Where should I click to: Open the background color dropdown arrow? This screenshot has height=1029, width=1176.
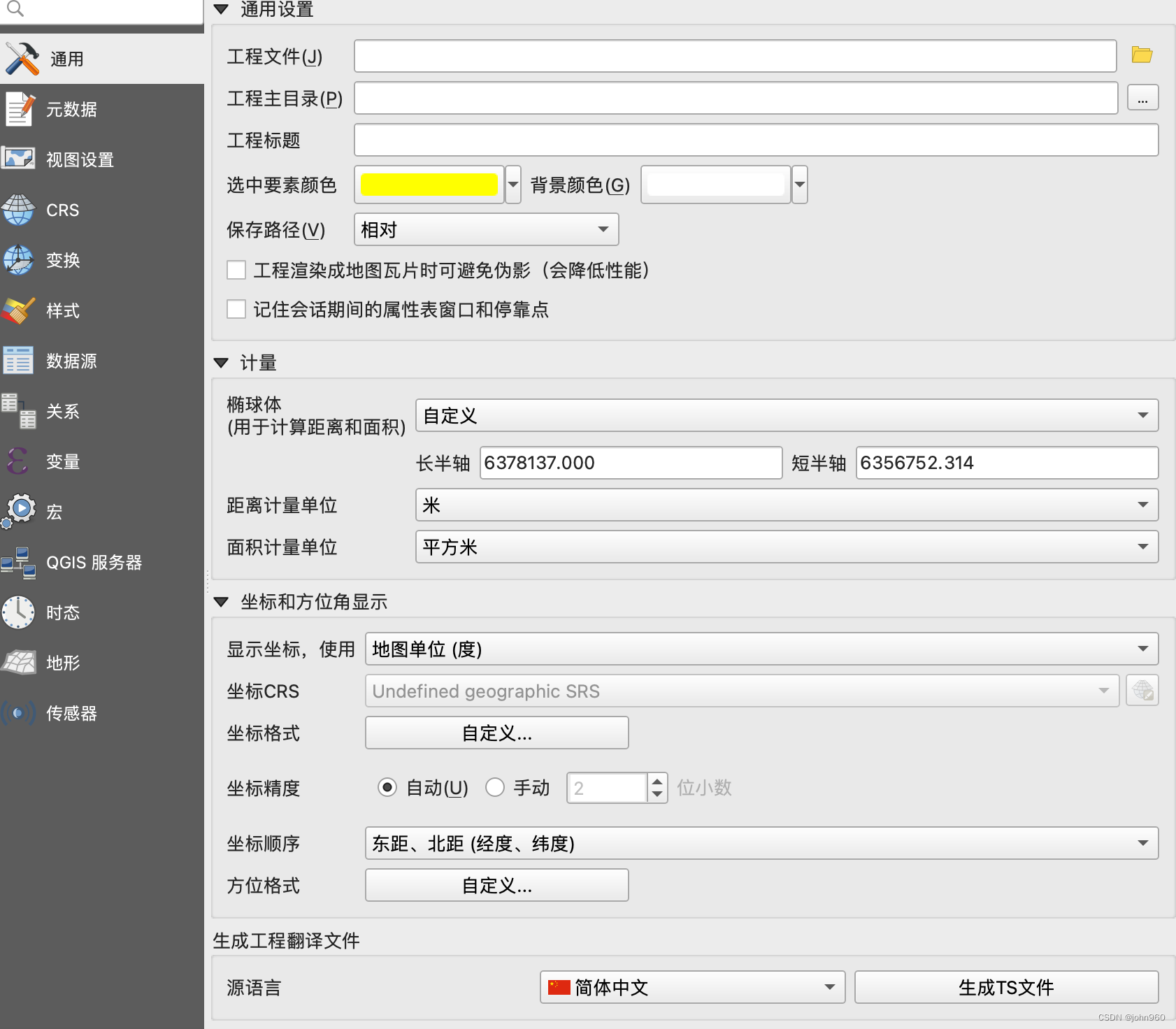click(x=800, y=185)
